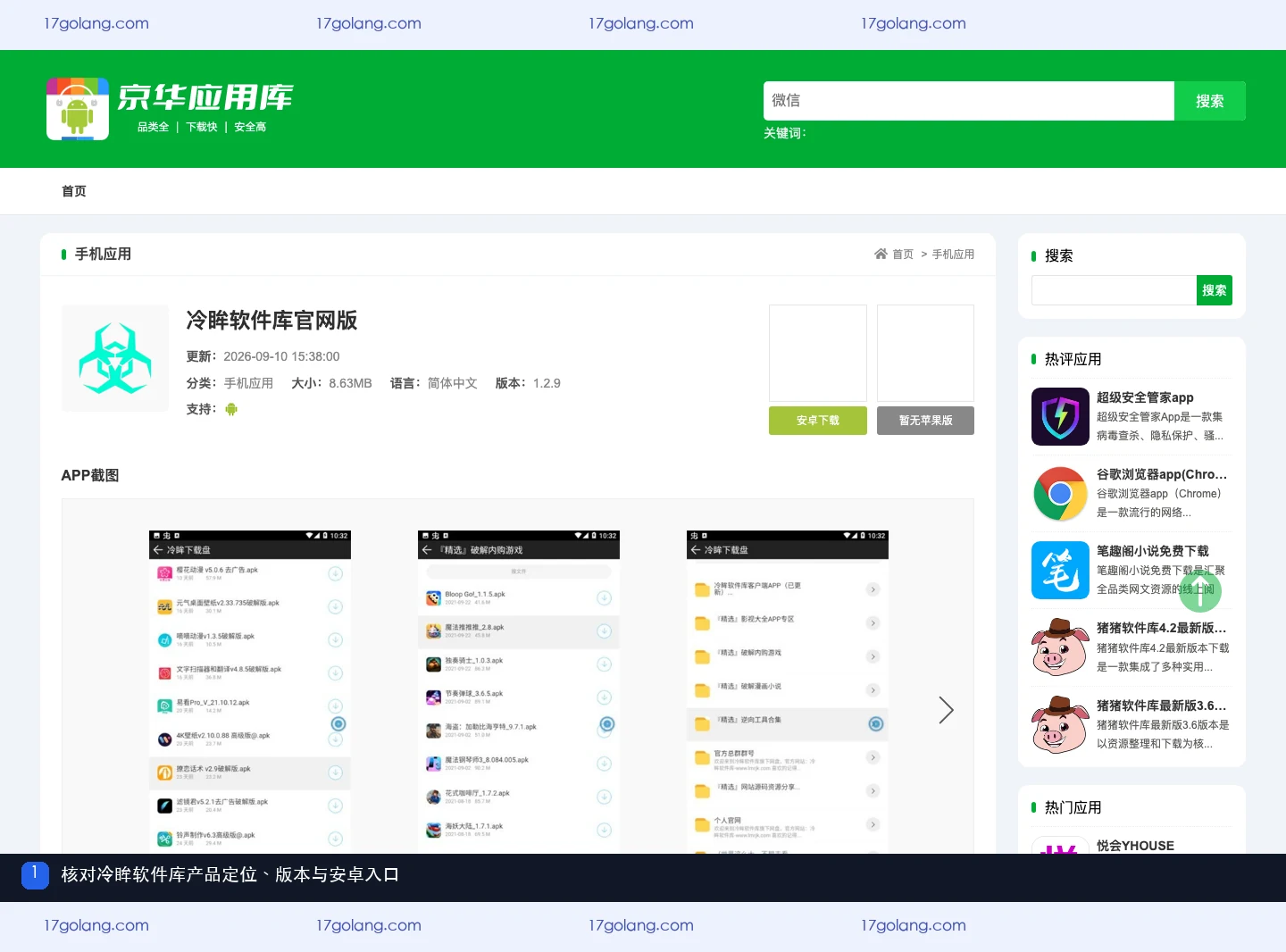Show next screenshot with the right chevron

click(946, 710)
